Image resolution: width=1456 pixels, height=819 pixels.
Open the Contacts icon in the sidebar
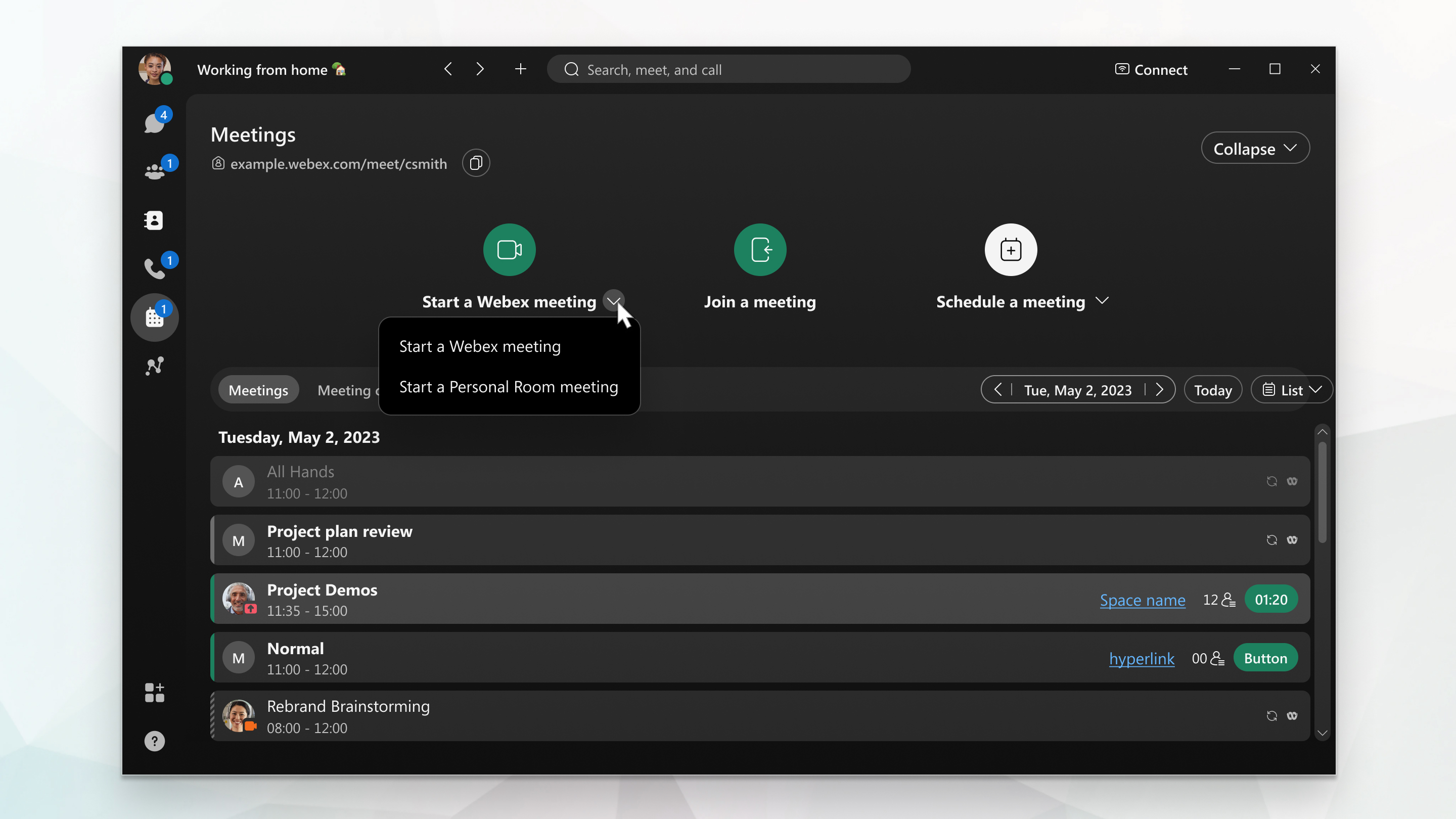click(x=154, y=220)
